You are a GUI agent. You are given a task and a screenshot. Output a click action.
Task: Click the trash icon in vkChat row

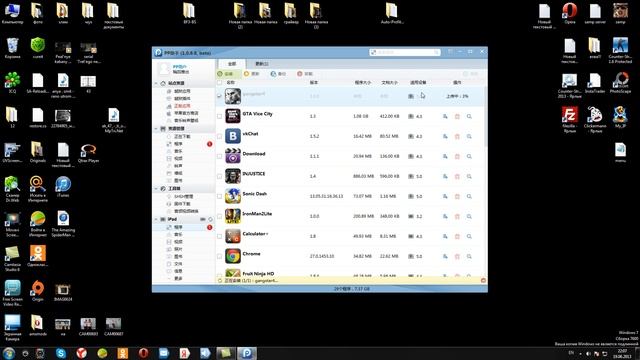pos(457,136)
